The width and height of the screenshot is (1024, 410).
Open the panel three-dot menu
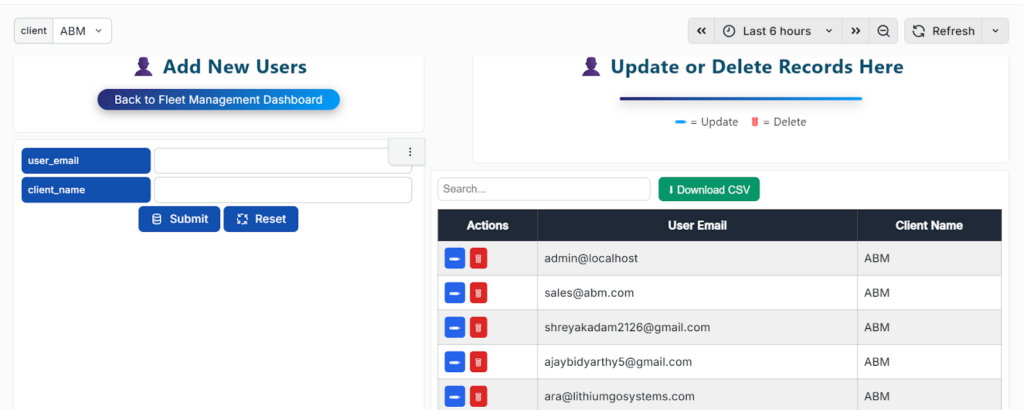(x=409, y=152)
